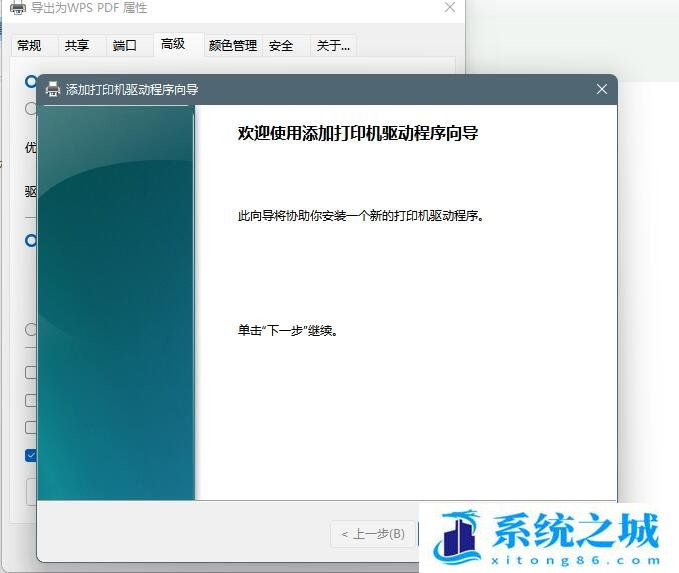Click the text 此向导将协助你安装一个新的打印机驱动程序
This screenshot has width=679, height=573.
coord(360,215)
